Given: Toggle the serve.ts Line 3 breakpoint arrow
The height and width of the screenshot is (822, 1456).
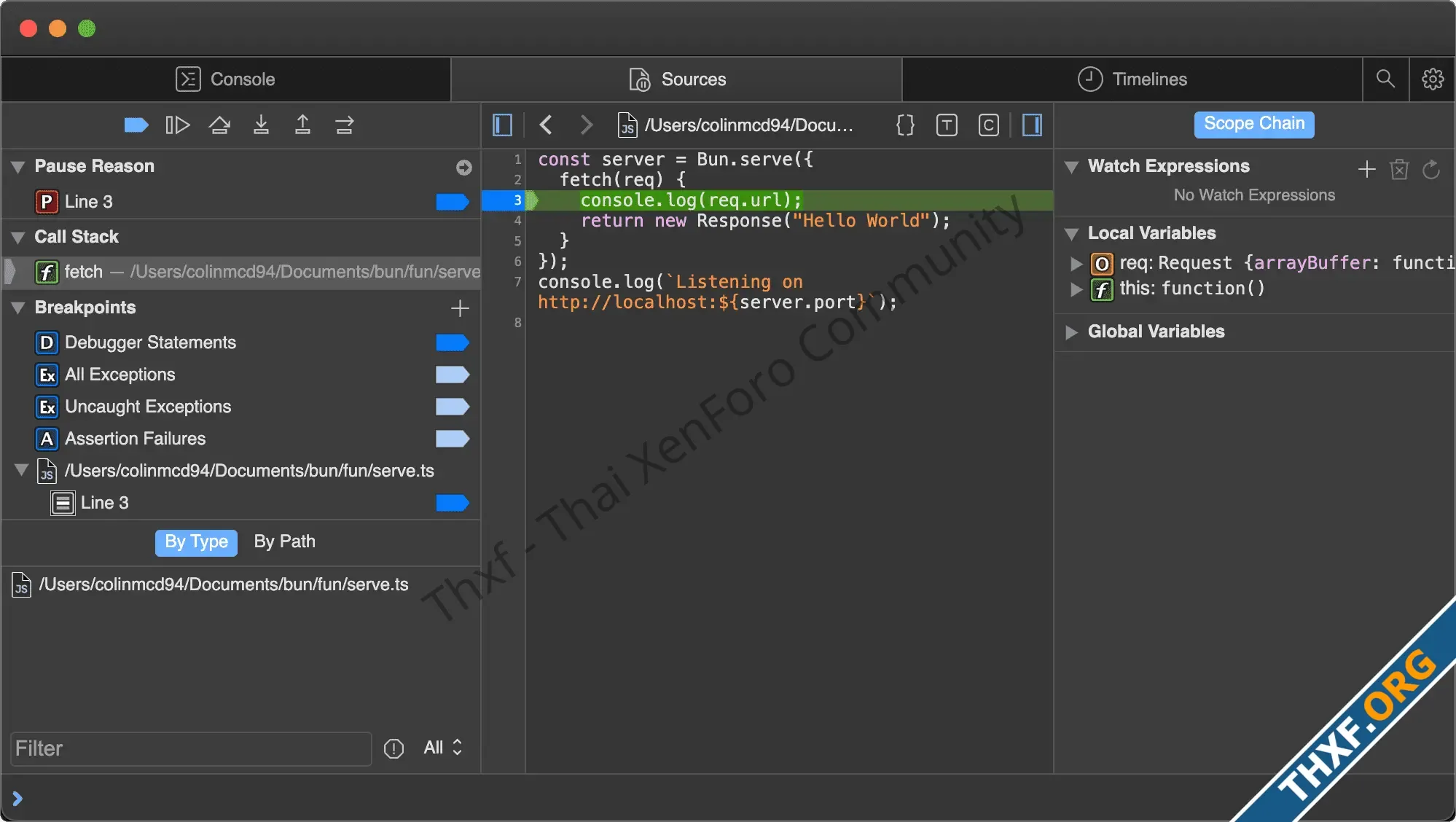Looking at the screenshot, I should [x=453, y=503].
